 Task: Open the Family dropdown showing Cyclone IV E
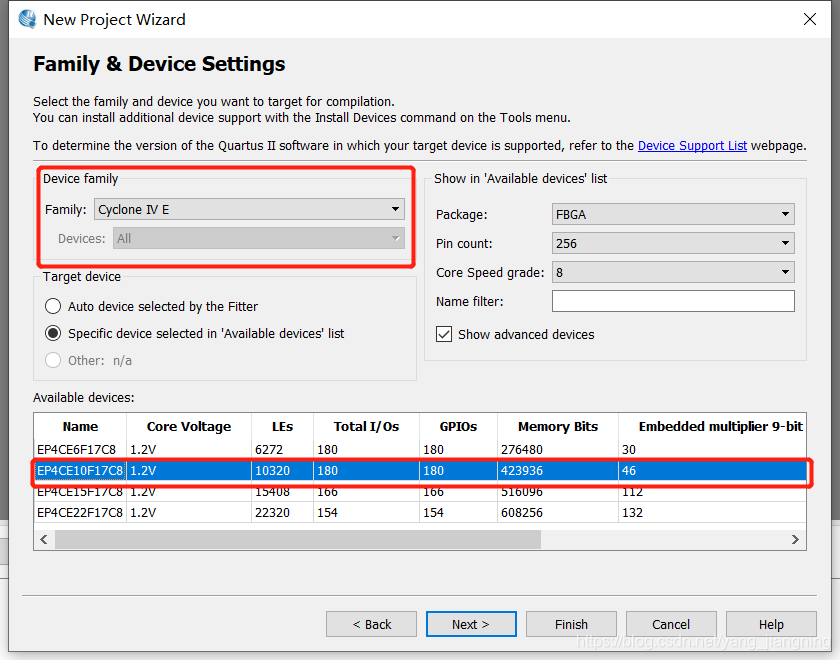(249, 209)
